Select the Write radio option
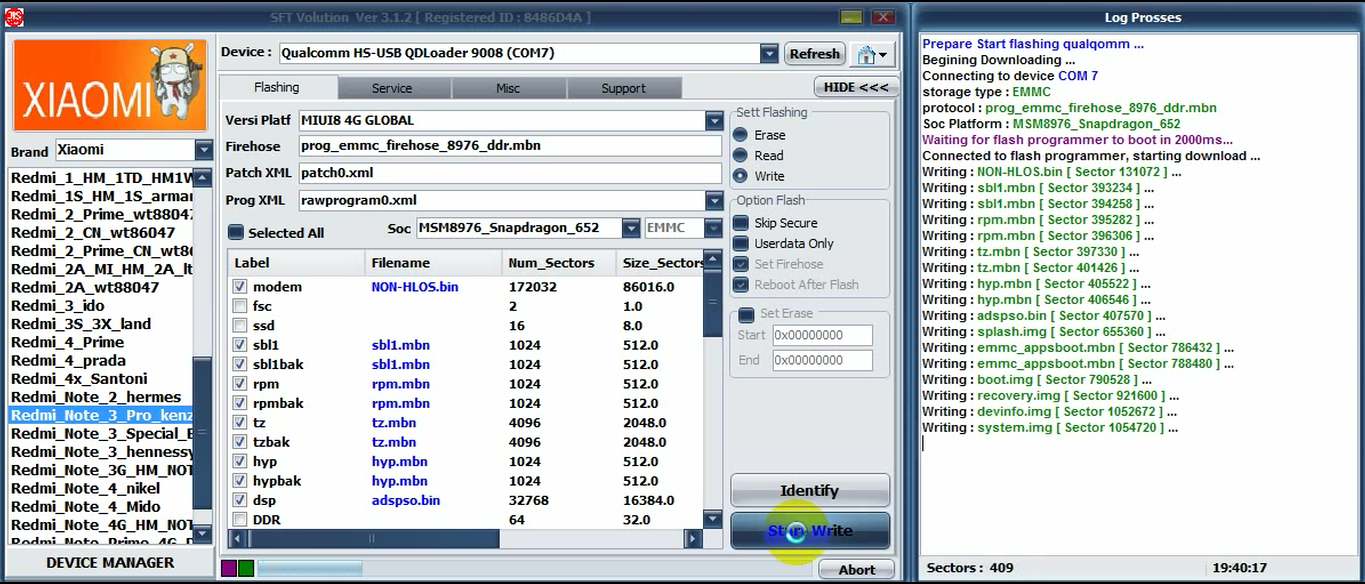This screenshot has width=1365, height=584. pyautogui.click(x=740, y=176)
